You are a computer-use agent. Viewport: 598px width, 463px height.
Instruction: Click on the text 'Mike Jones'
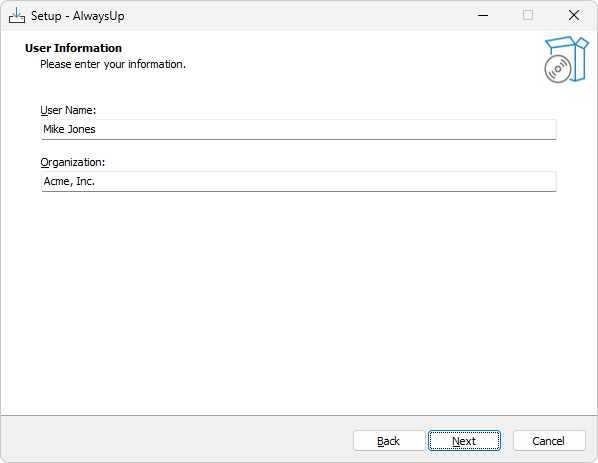(69, 129)
